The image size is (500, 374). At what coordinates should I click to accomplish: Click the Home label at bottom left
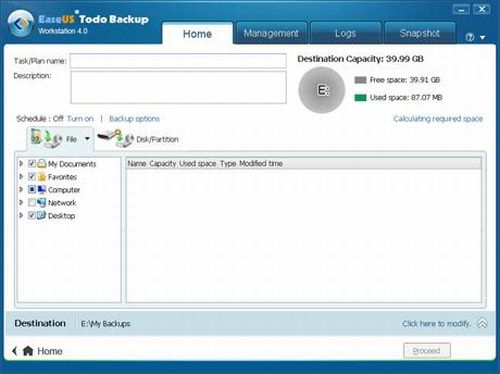(50, 351)
